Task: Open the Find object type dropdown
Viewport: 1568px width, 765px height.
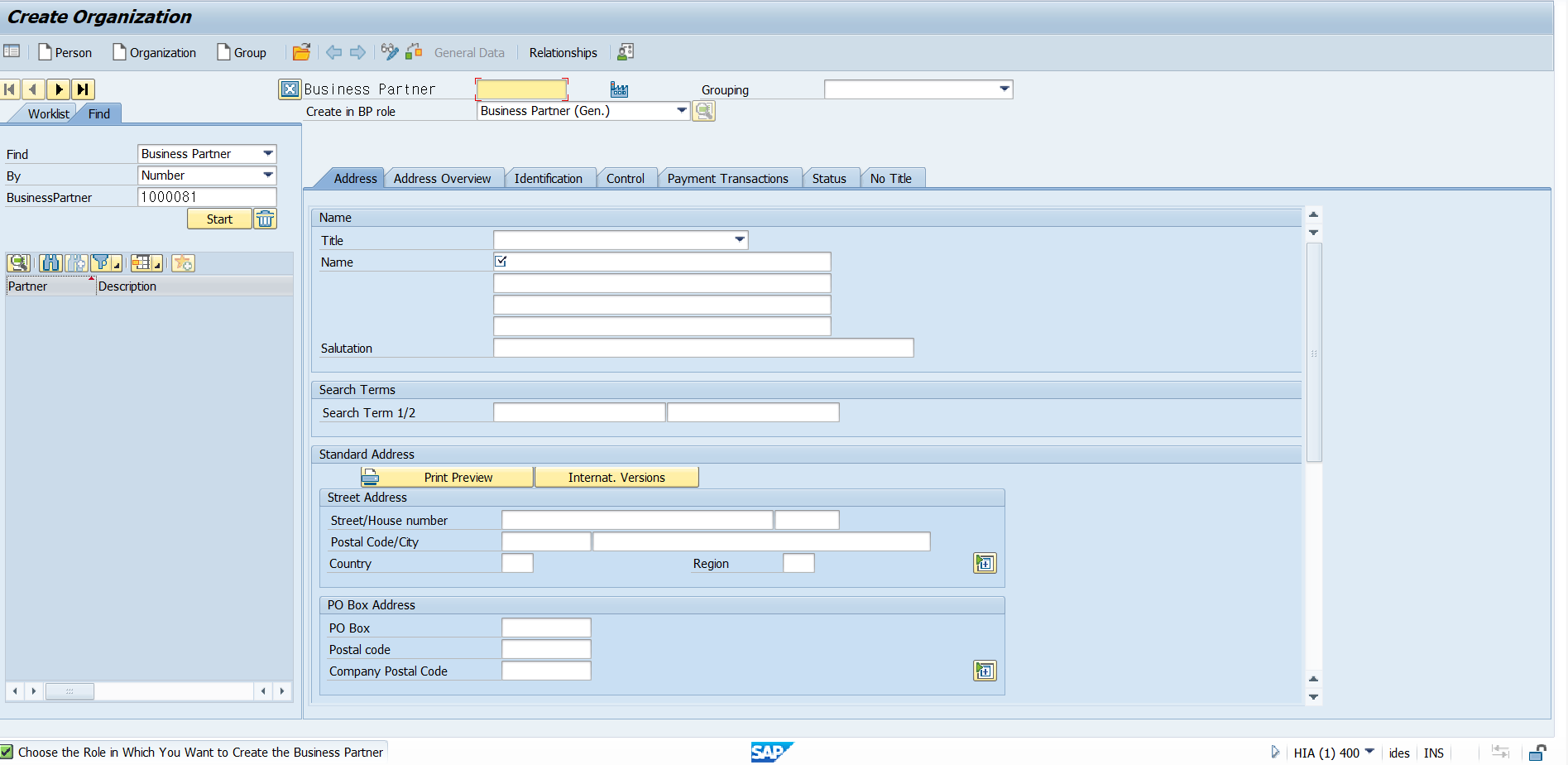Action: pyautogui.click(x=268, y=153)
